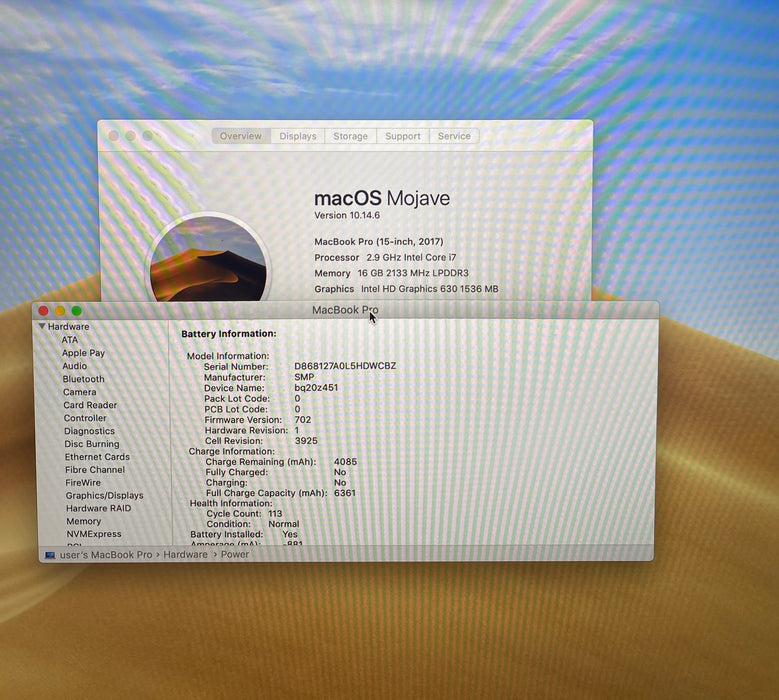
Task: Click the 2.9 GHz Intel Core i7 value
Action: click(411, 257)
